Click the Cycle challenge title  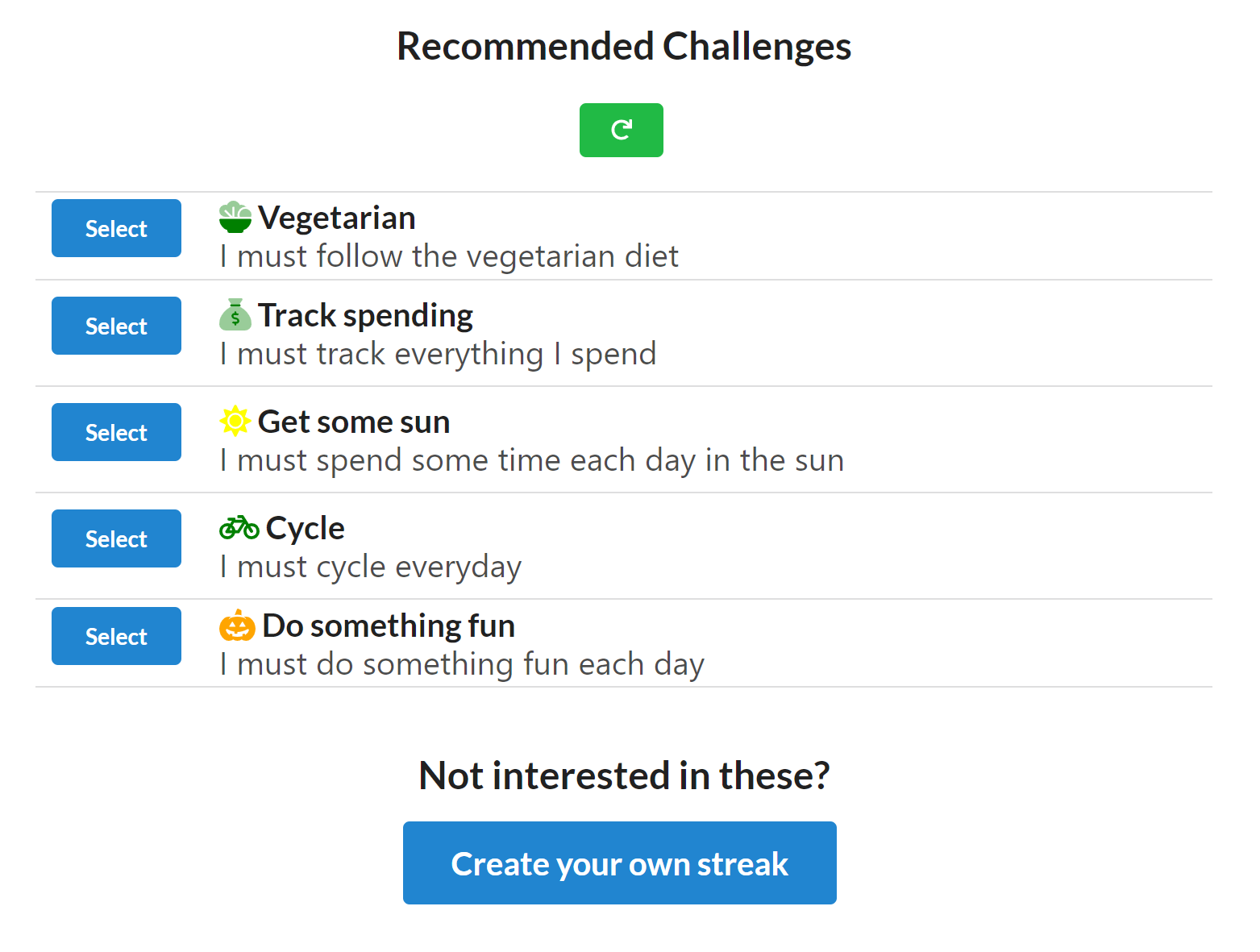[x=306, y=529]
